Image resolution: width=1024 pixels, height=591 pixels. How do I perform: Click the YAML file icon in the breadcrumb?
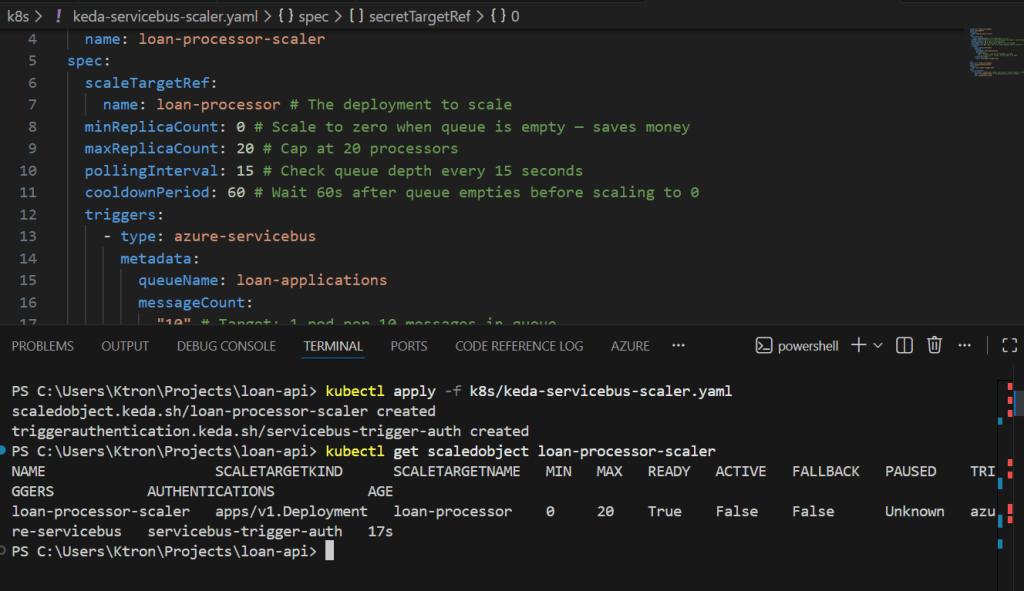pos(58,16)
